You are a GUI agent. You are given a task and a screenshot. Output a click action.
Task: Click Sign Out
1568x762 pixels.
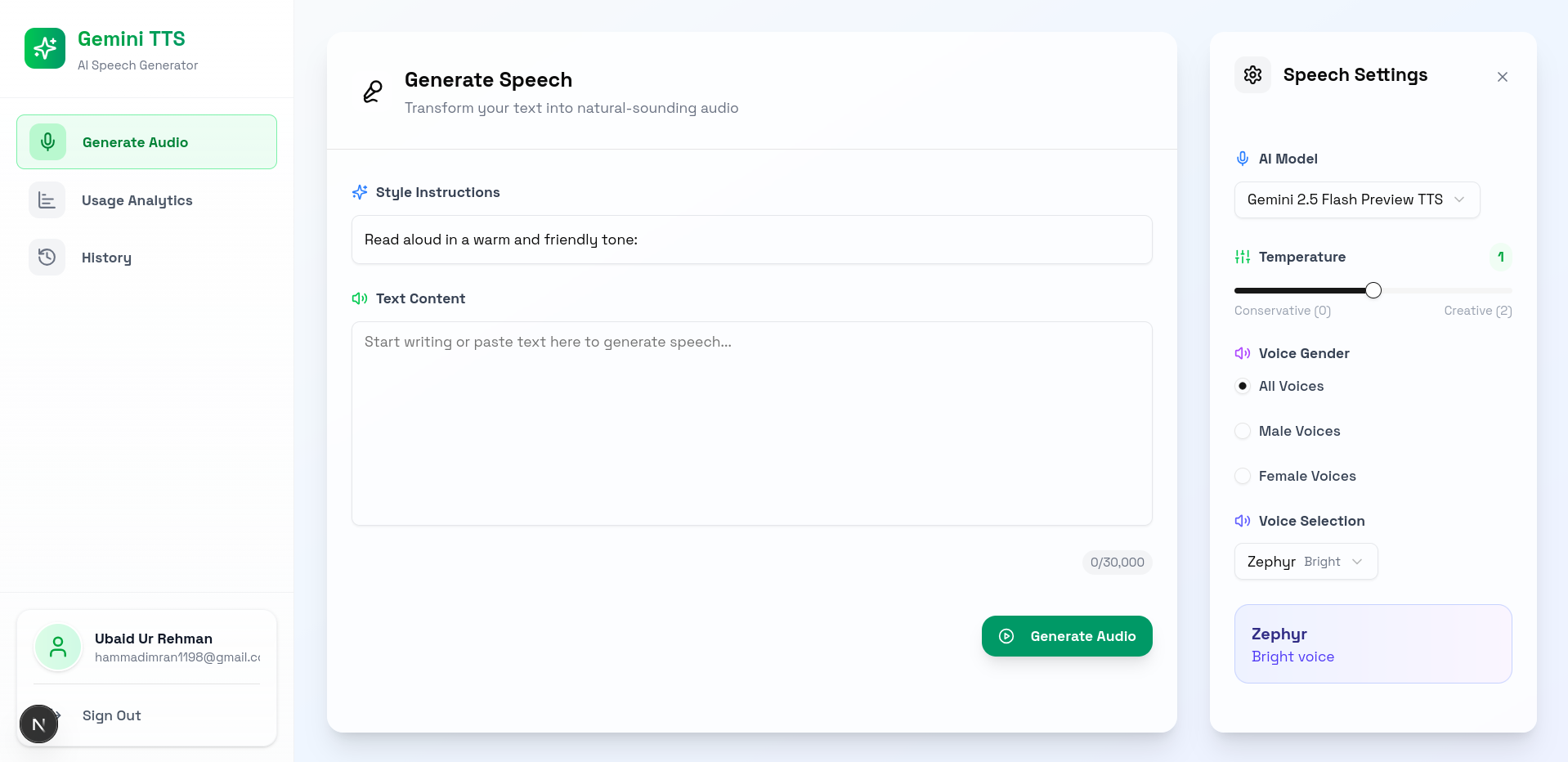click(111, 715)
